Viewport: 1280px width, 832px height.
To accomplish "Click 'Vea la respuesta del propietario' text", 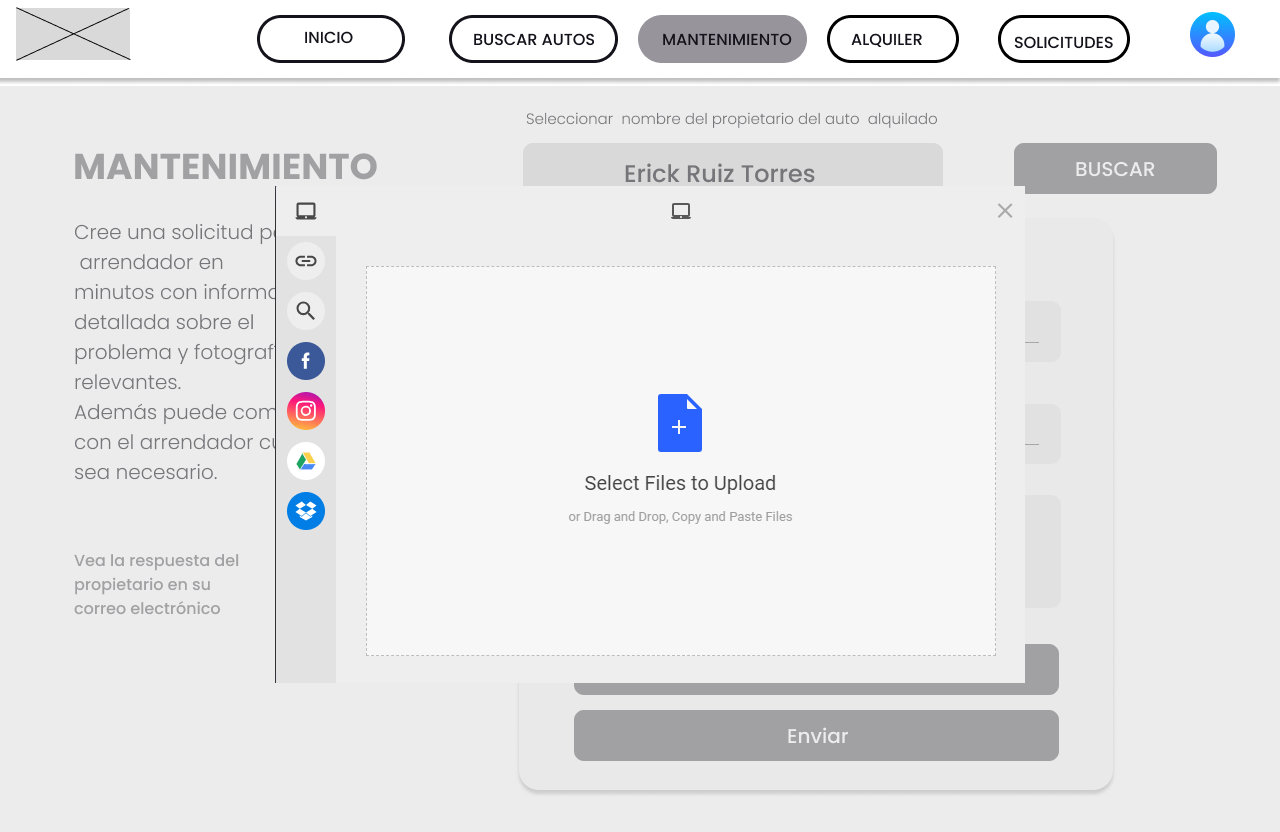I will pyautogui.click(x=156, y=584).
